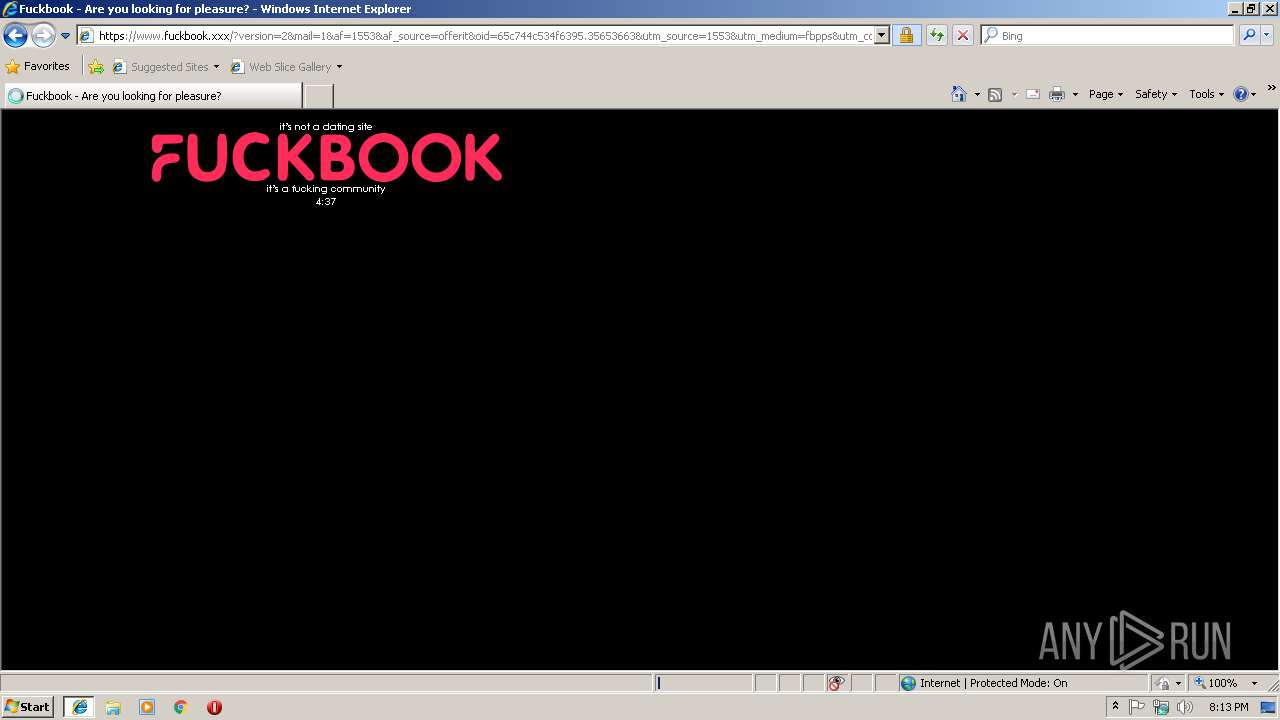Select the Fuckbook page tab
1280x720 pixels.
(153, 96)
